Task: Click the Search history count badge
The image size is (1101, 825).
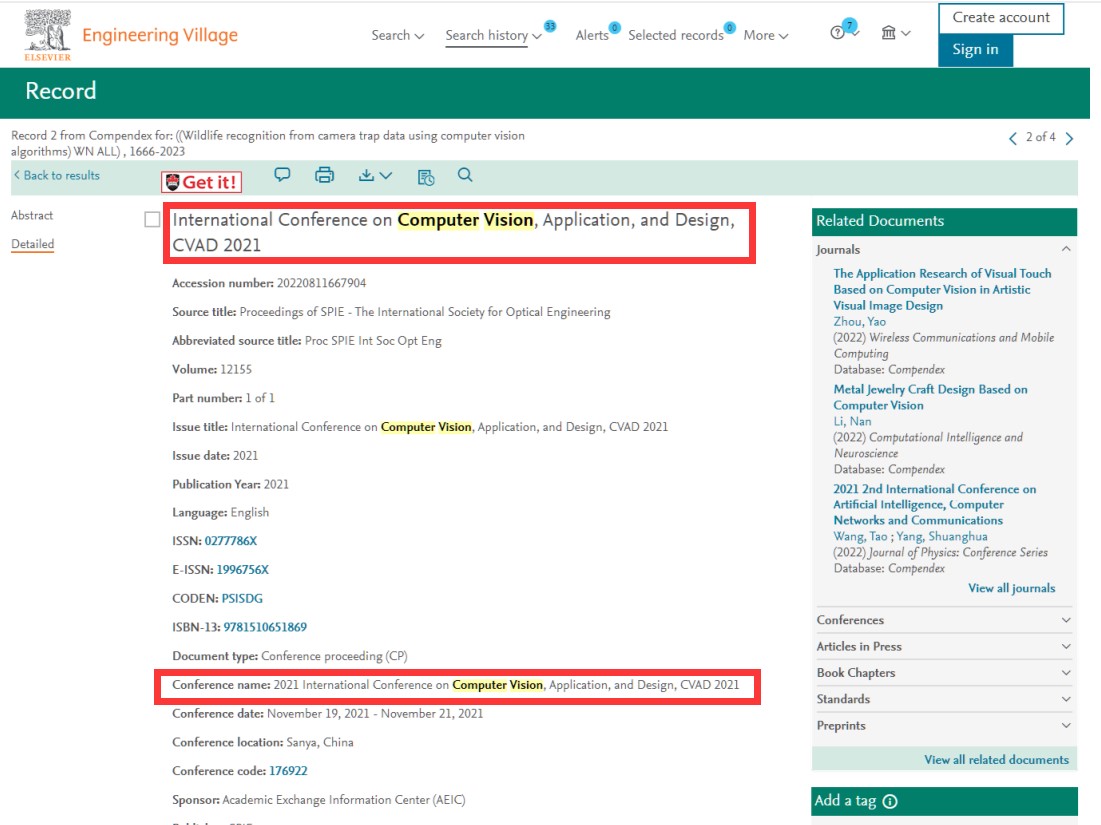Action: (x=550, y=26)
